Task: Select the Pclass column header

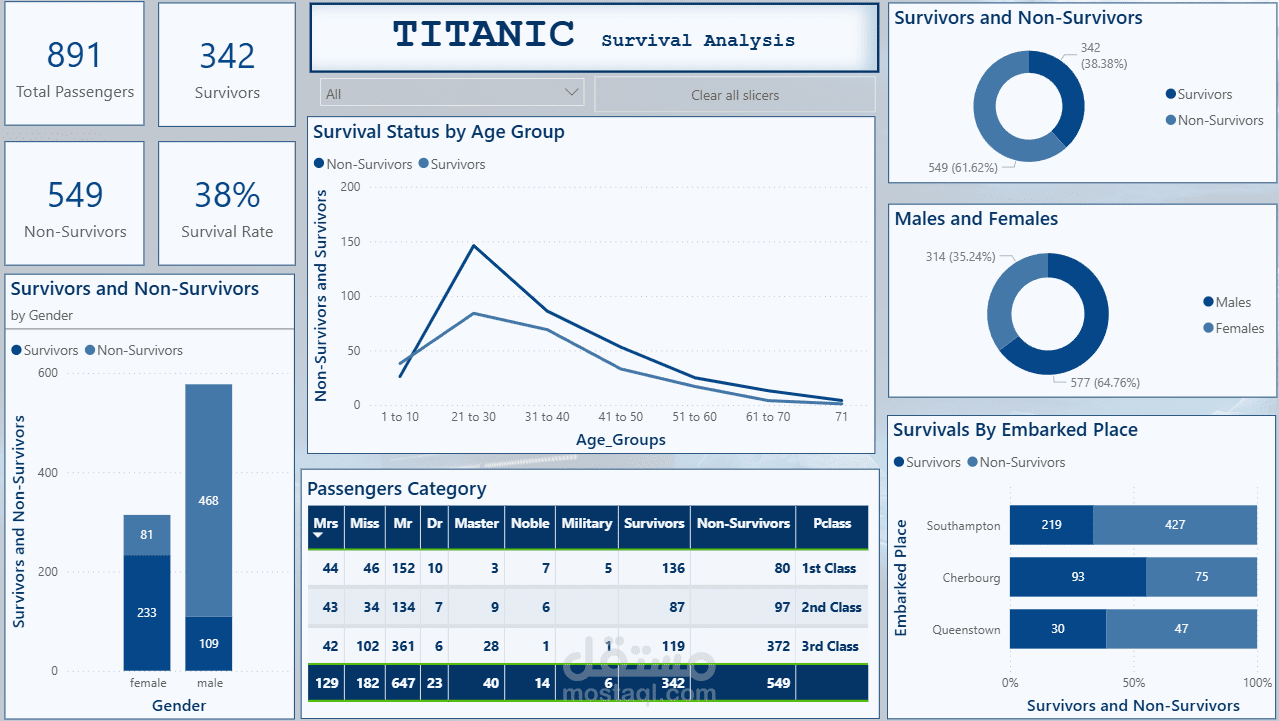Action: tap(832, 523)
